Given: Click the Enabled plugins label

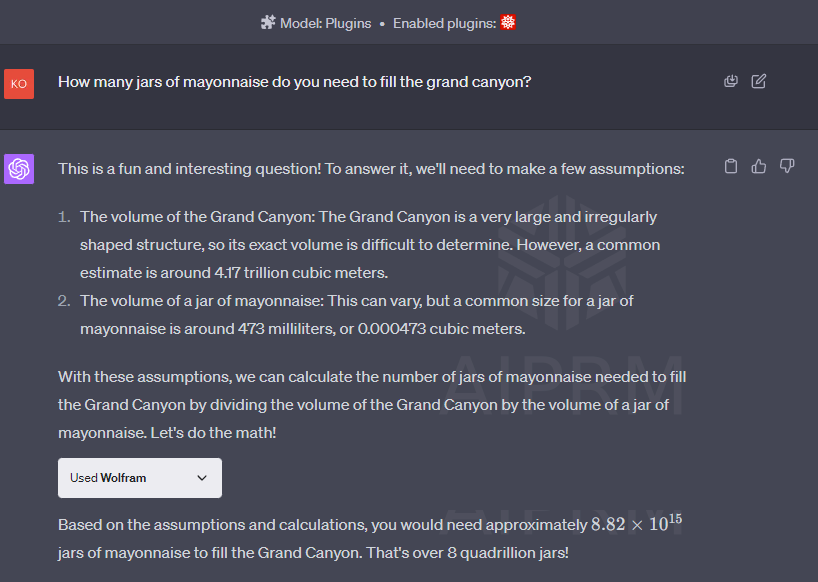Looking at the screenshot, I should pyautogui.click(x=444, y=23).
